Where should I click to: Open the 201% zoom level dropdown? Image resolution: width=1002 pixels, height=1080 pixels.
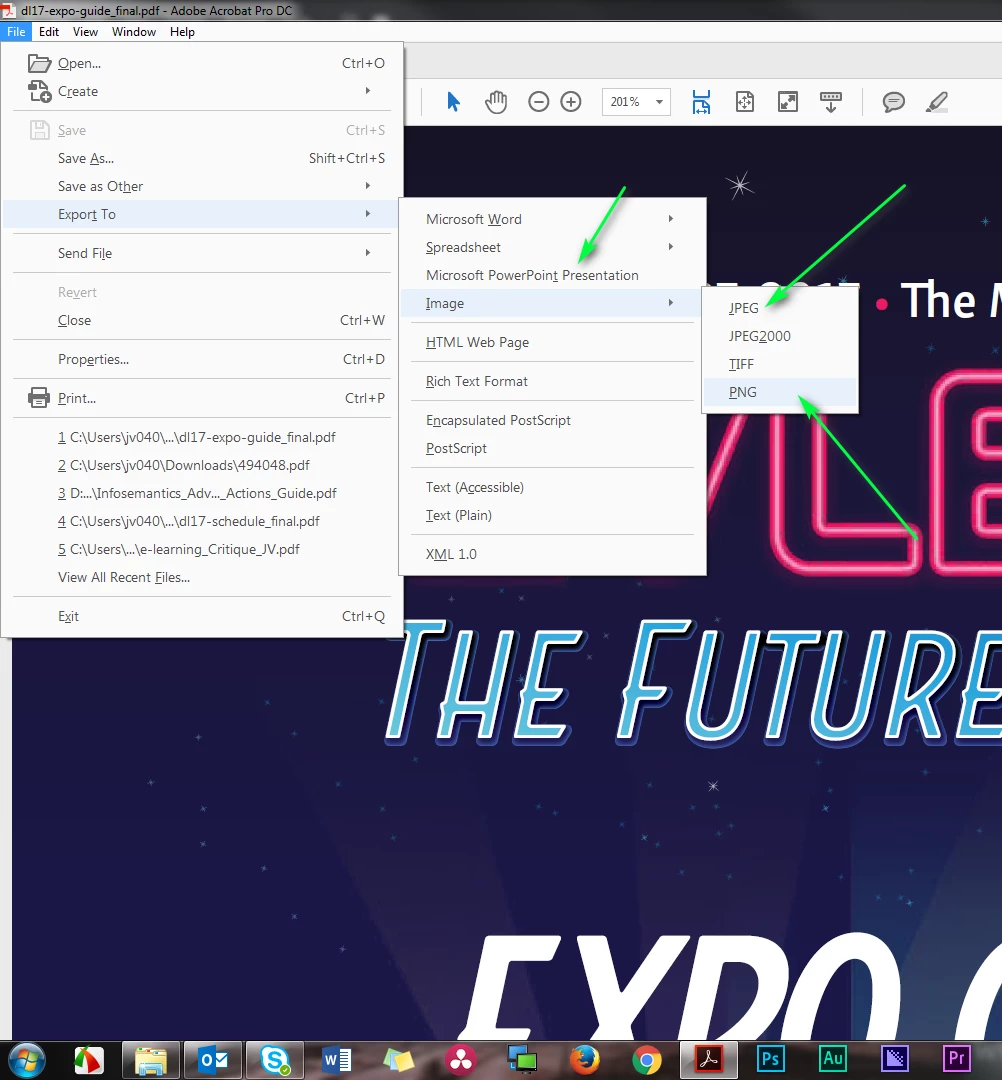point(636,102)
